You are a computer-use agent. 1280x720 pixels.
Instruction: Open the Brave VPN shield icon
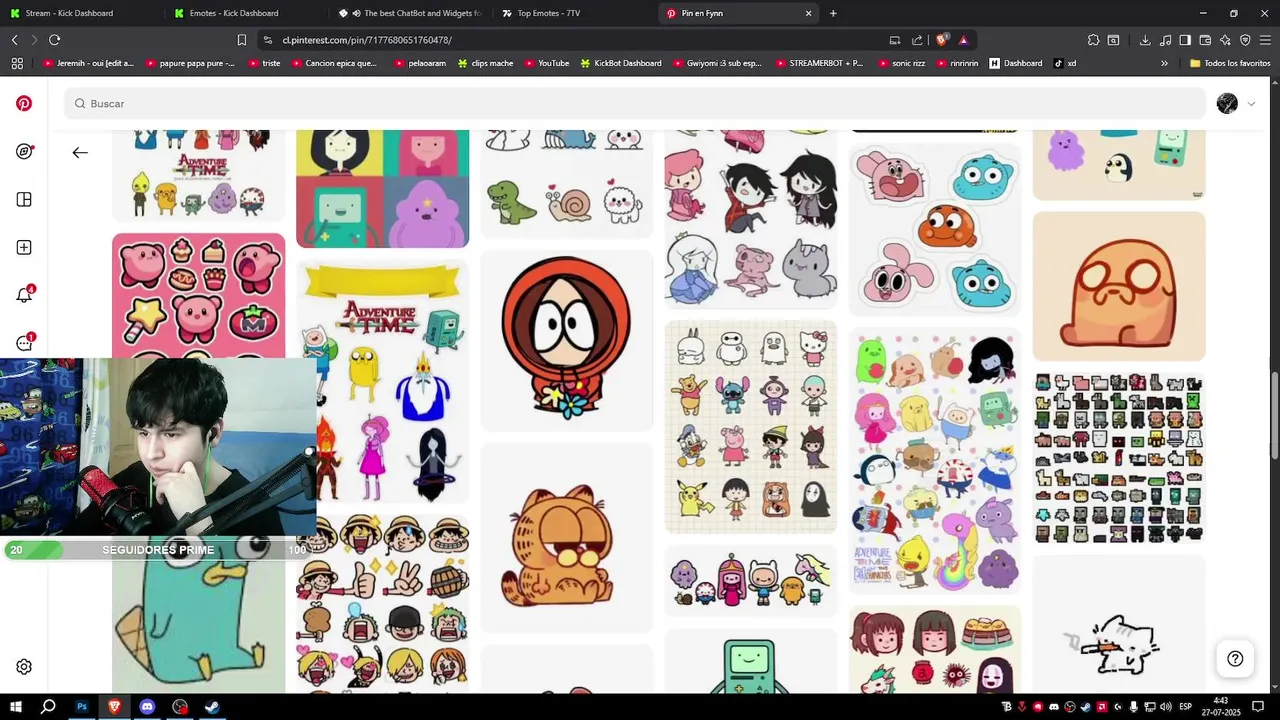click(1245, 40)
